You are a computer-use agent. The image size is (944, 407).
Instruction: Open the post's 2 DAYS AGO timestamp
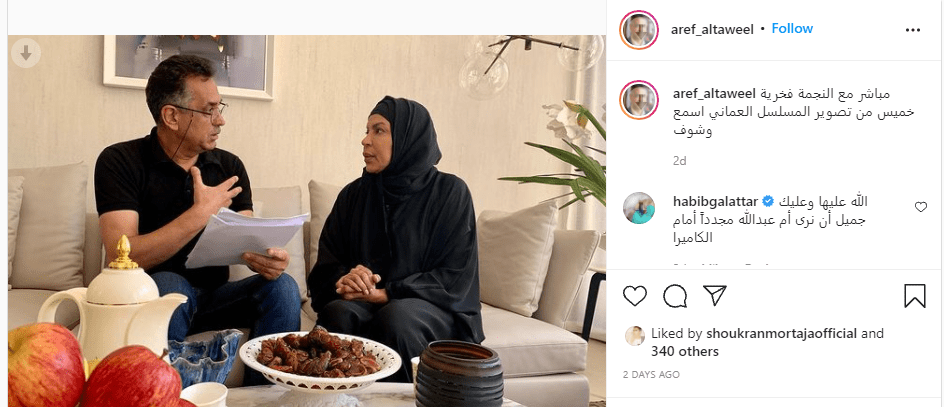[651, 374]
